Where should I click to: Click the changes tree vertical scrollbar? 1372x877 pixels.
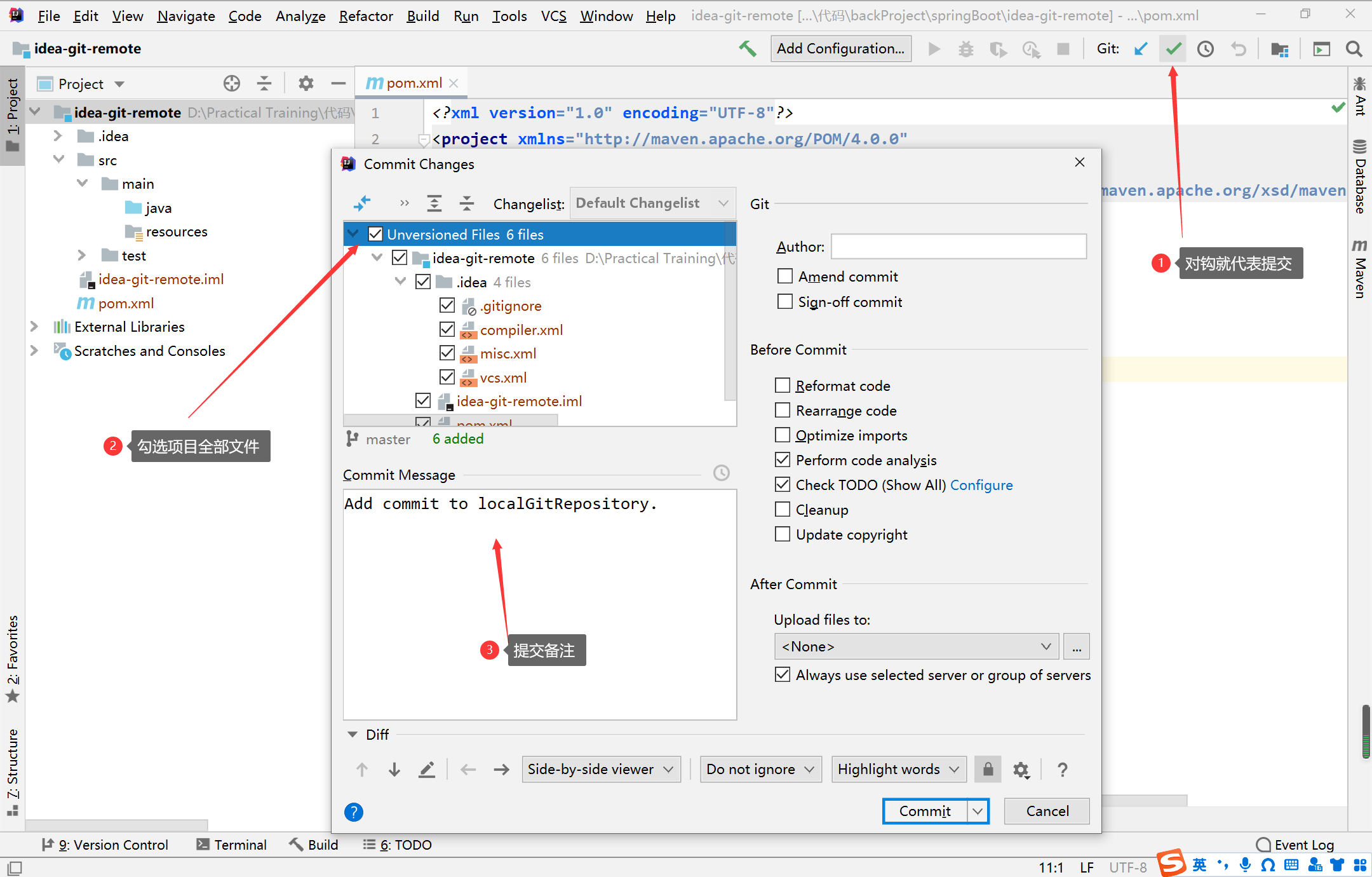pos(730,311)
